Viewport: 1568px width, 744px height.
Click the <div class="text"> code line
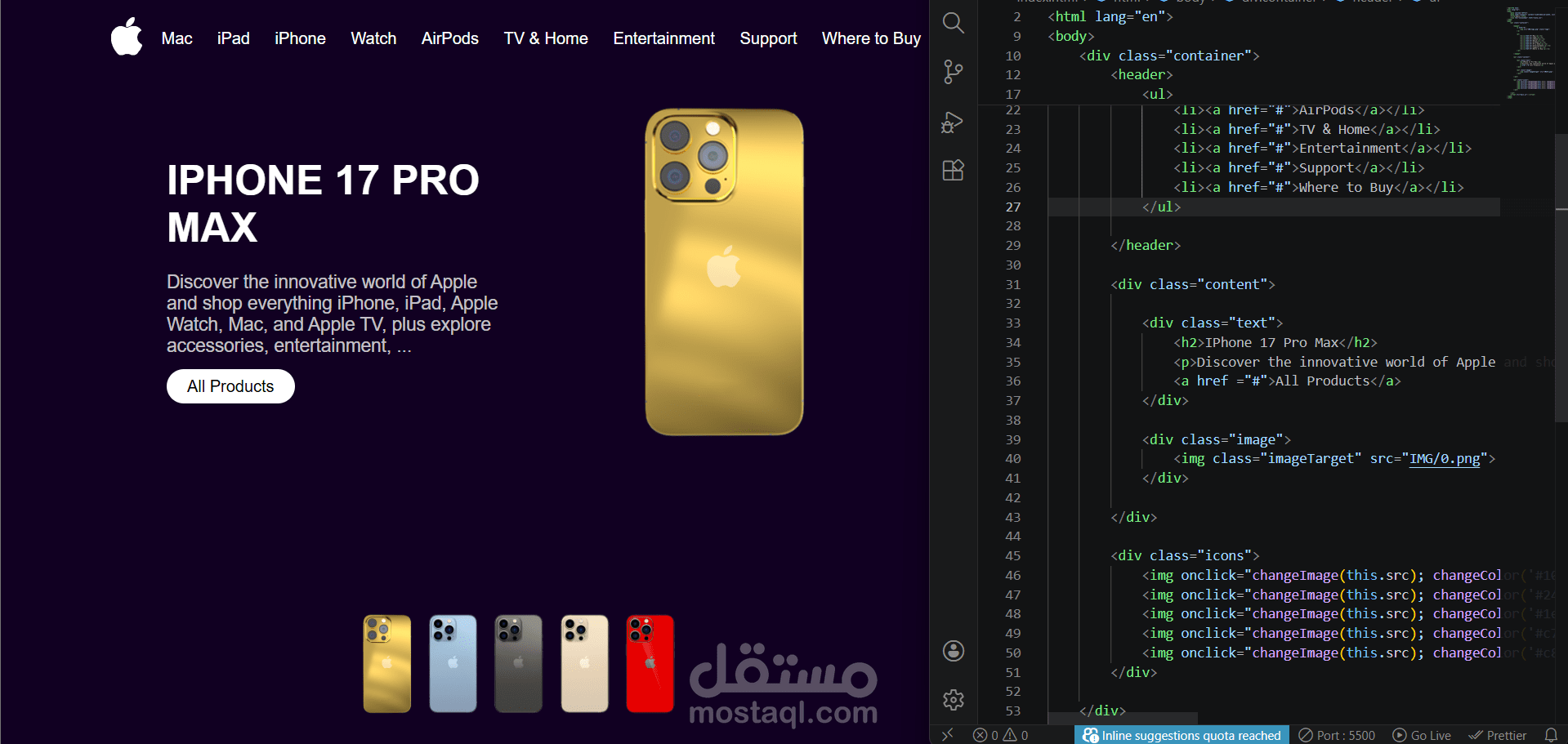[x=1213, y=323]
